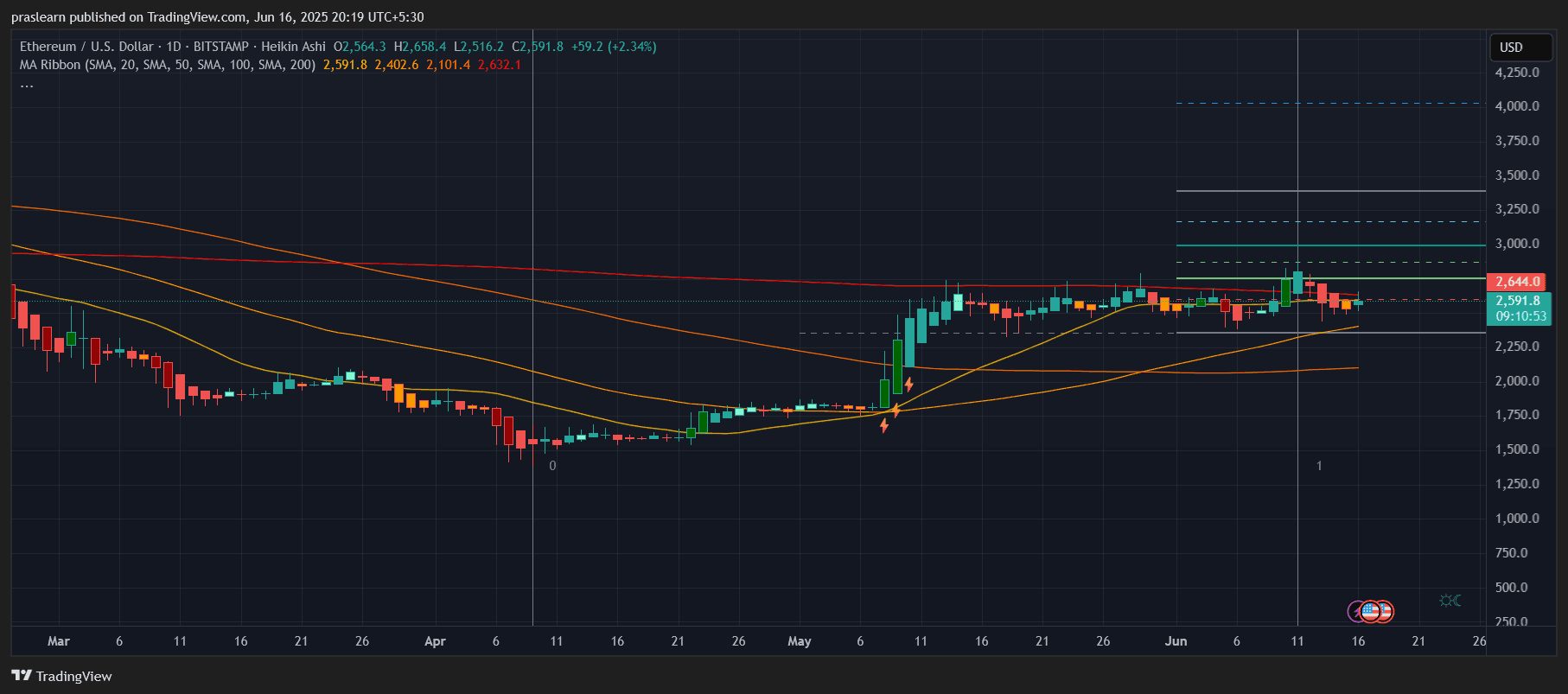Click the "May" label on the time axis
Image resolution: width=1568 pixels, height=694 pixels.
pyautogui.click(x=800, y=641)
